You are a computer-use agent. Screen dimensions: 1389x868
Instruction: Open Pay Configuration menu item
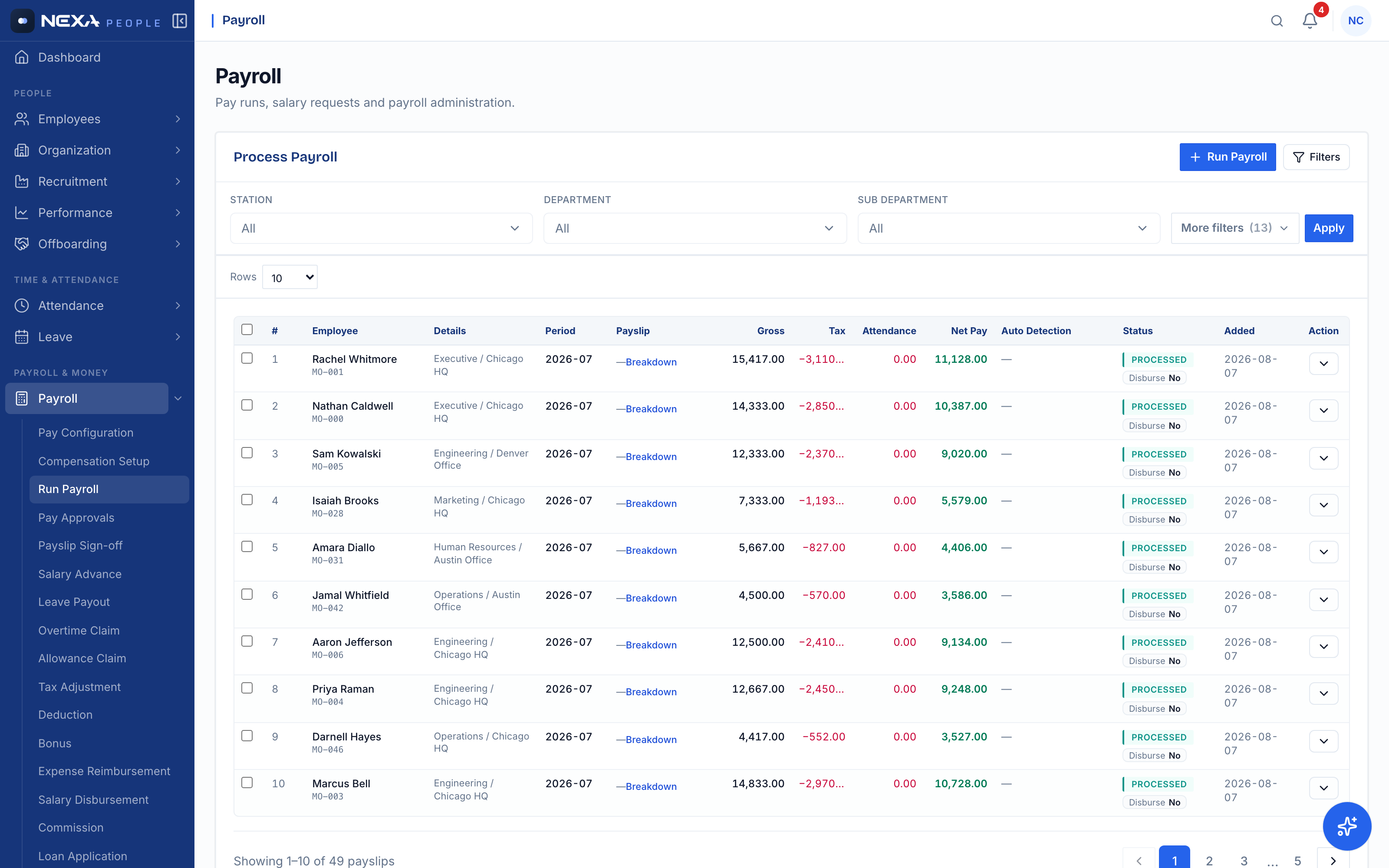(86, 433)
